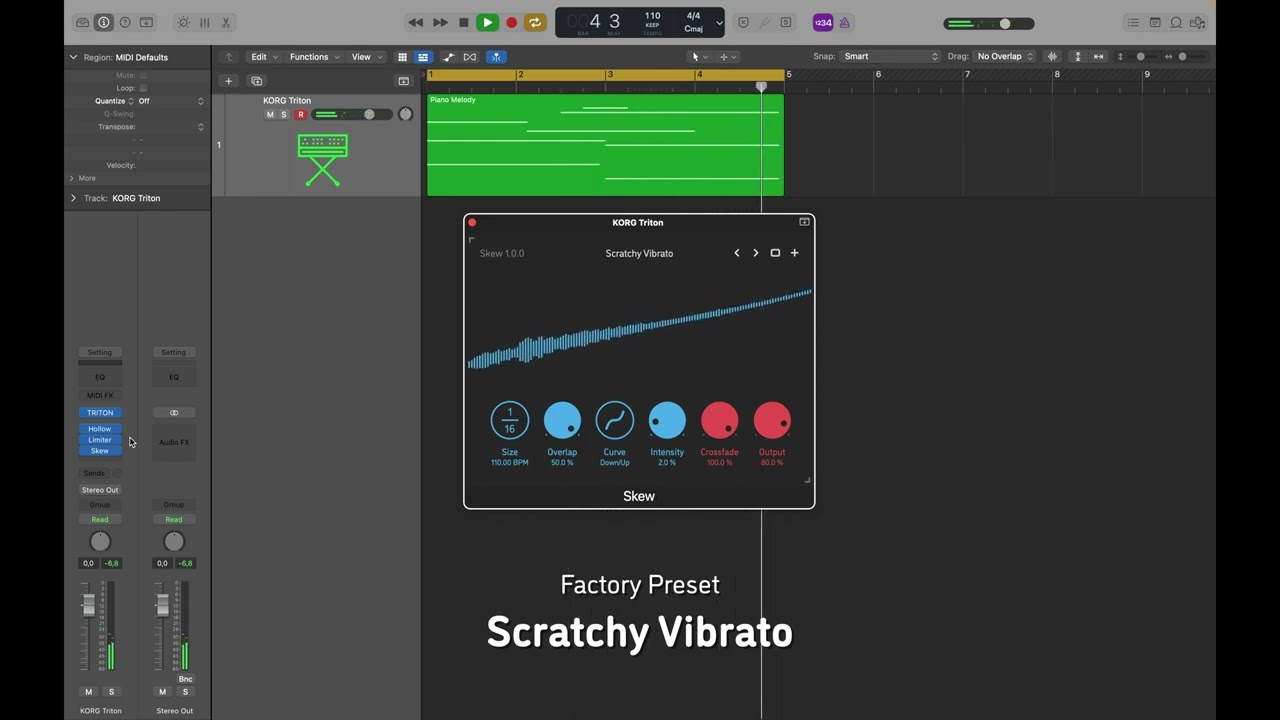1280x720 pixels.
Task: Open the Functions menu
Action: [314, 57]
